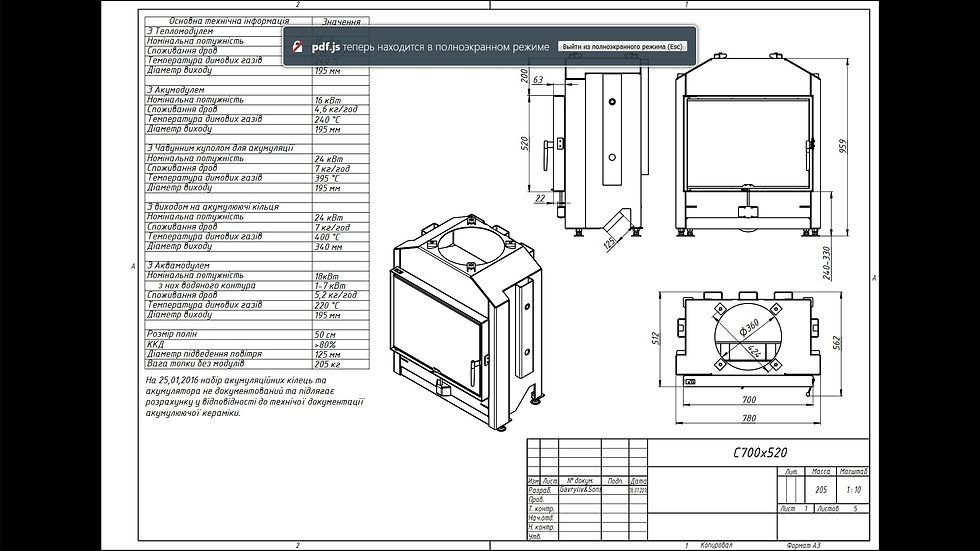Click the 'ККД' row label

(155, 344)
